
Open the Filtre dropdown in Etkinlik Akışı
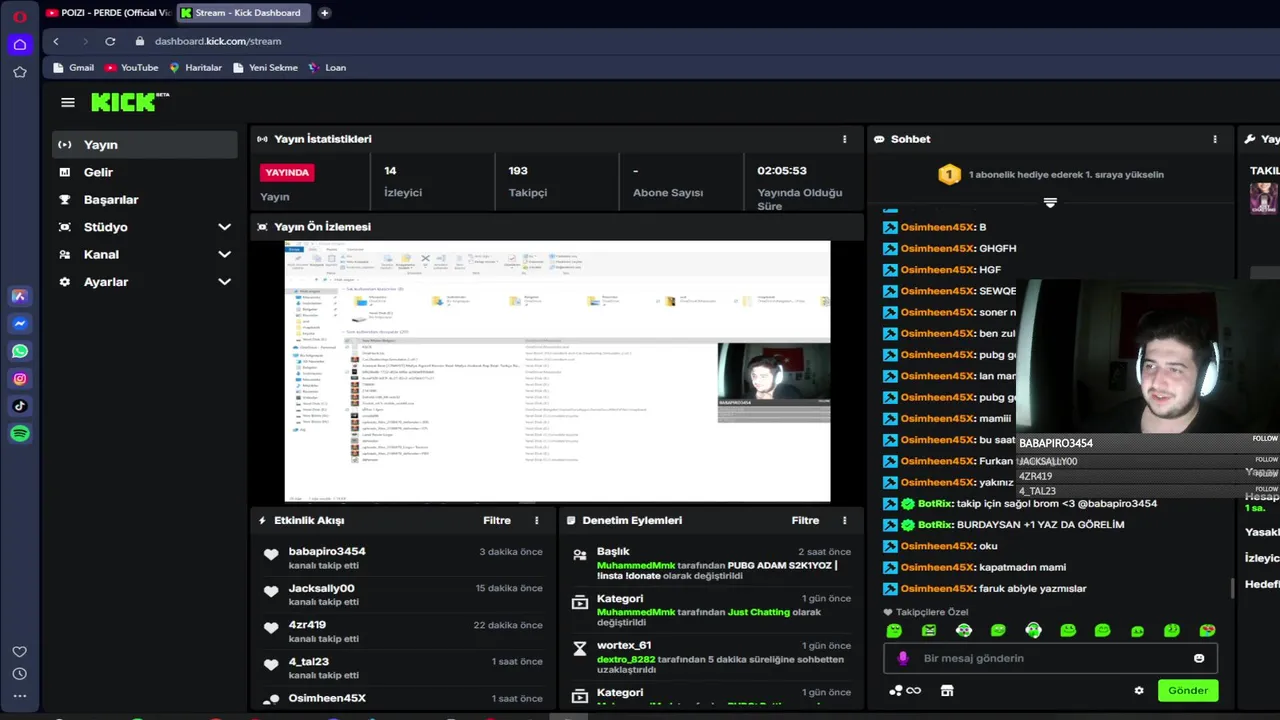(497, 520)
